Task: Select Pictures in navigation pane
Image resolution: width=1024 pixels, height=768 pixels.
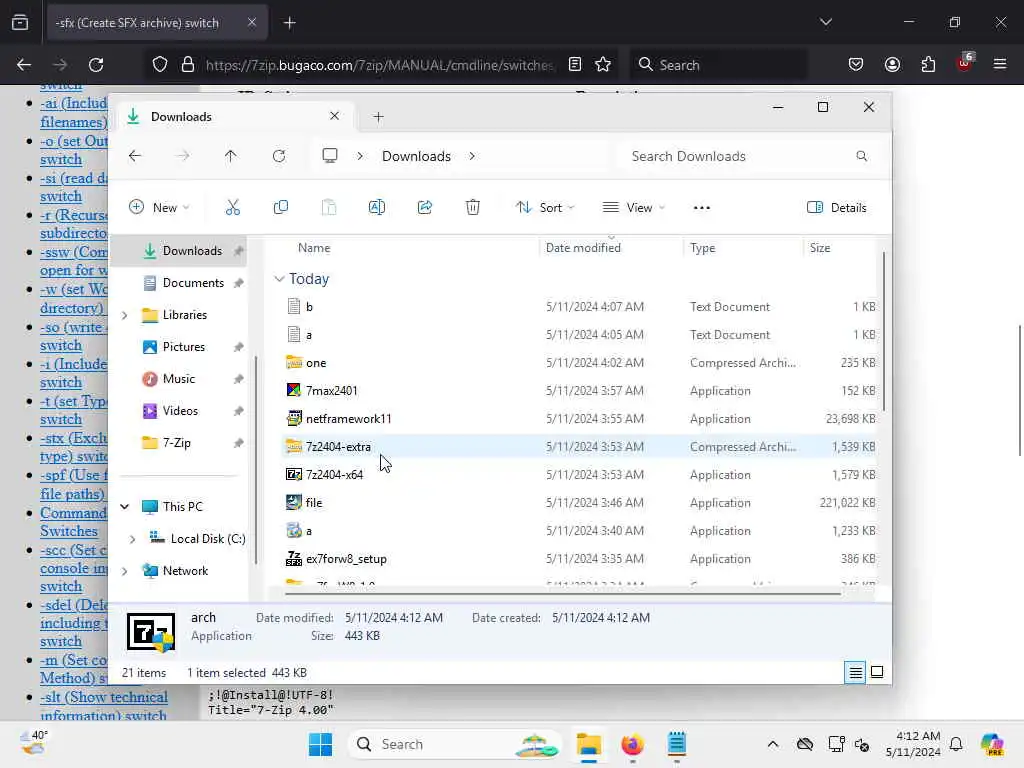Action: tap(183, 347)
